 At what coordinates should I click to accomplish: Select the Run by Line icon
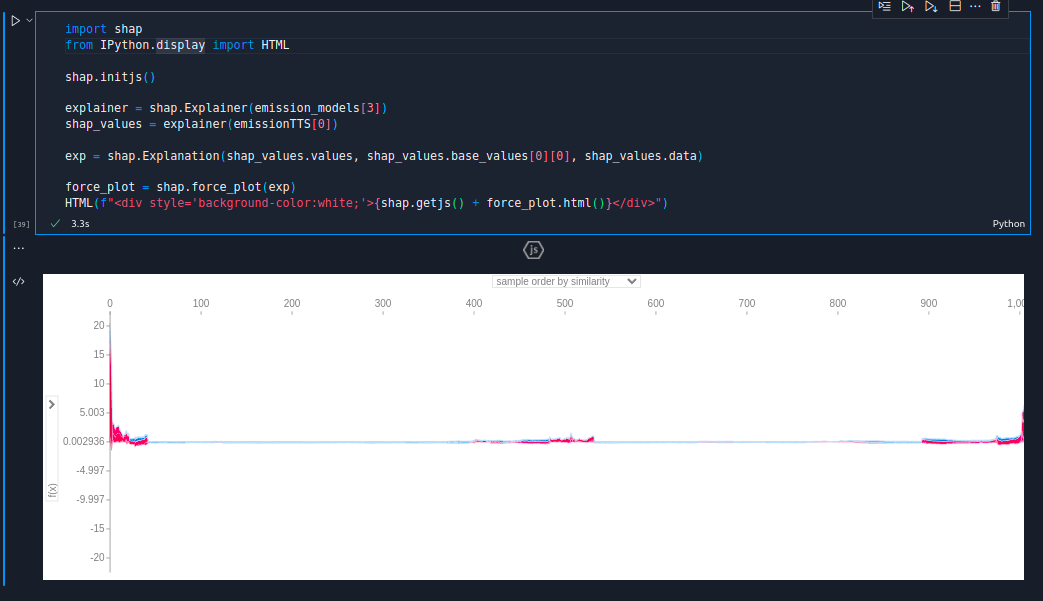coord(884,6)
